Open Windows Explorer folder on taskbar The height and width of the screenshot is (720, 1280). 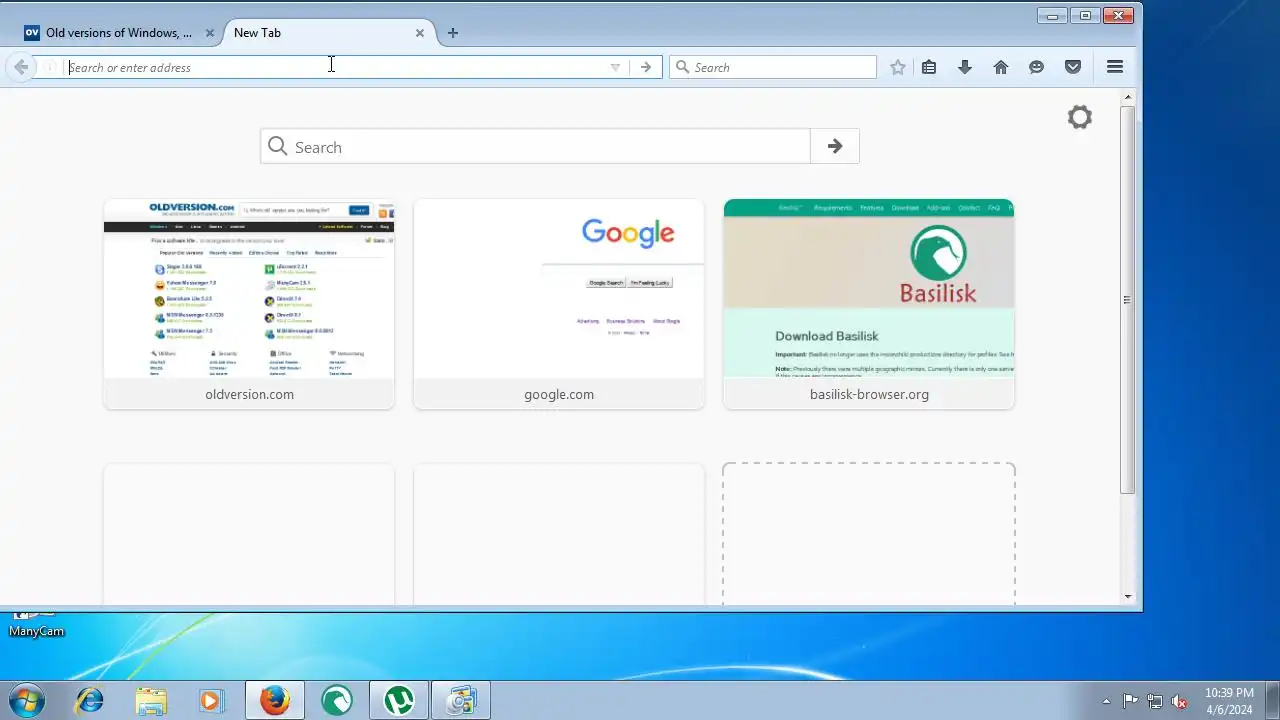click(x=151, y=701)
